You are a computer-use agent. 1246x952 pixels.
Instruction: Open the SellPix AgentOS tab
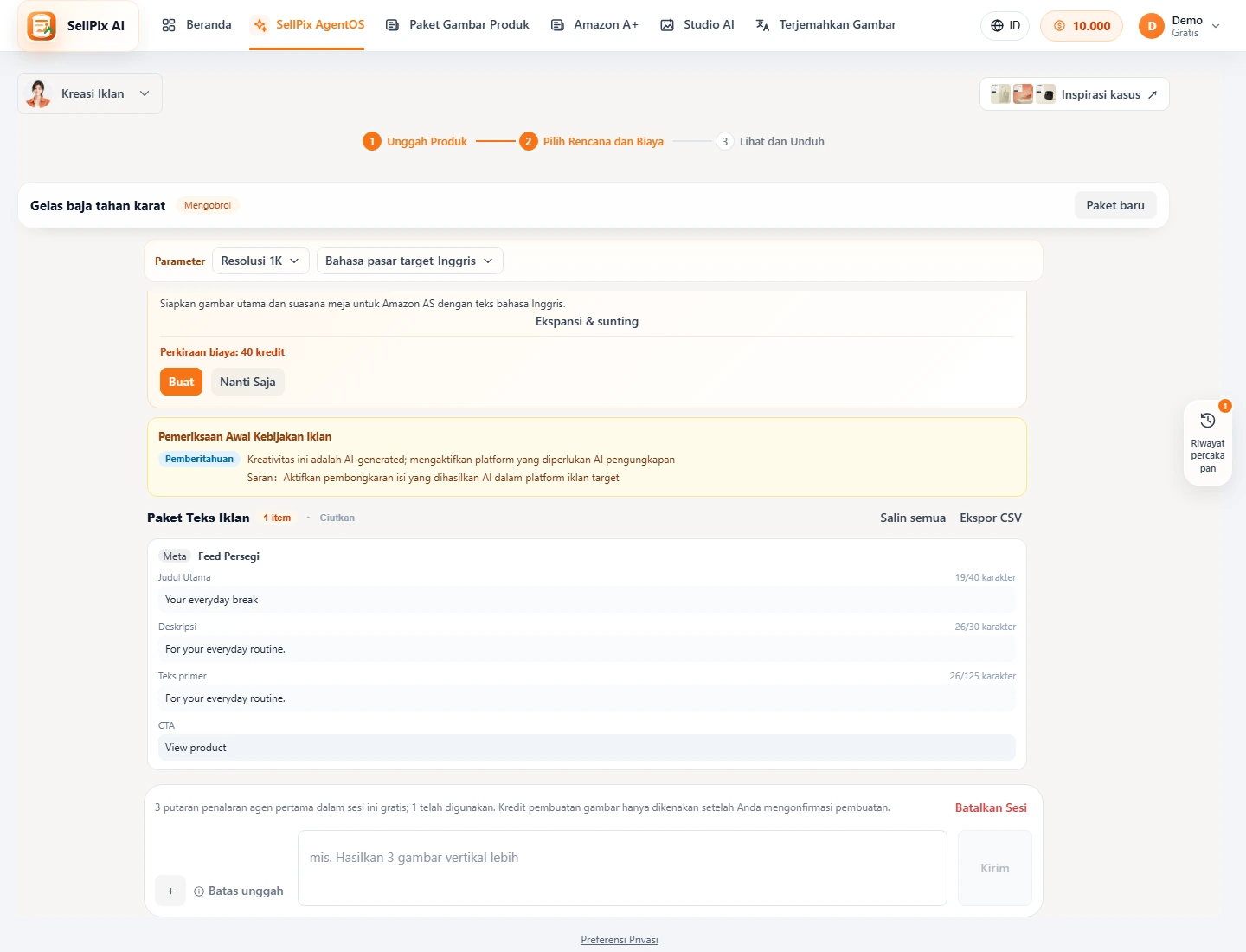tap(307, 25)
